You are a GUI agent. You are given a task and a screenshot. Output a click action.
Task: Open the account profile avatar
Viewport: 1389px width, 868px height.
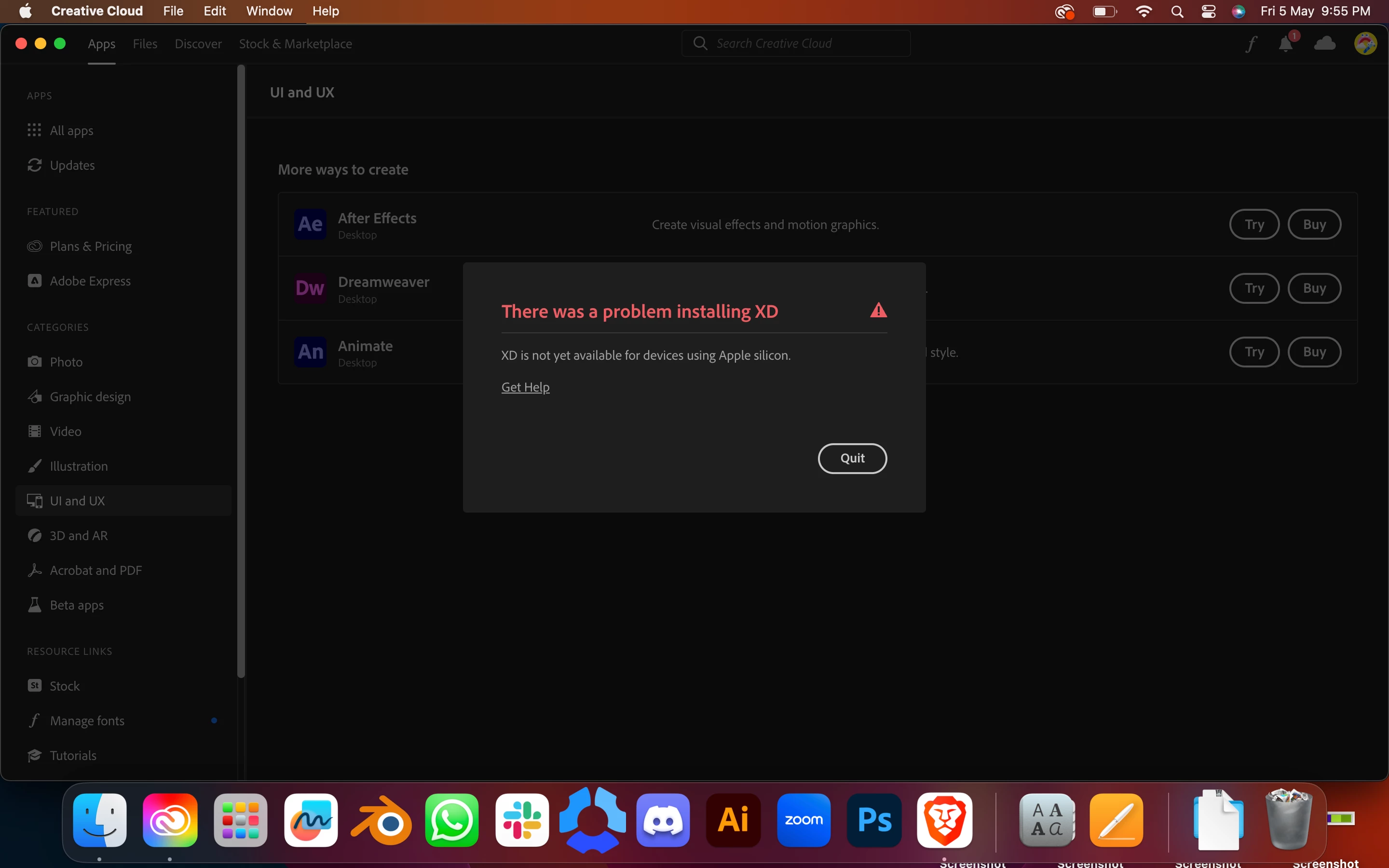pos(1365,43)
